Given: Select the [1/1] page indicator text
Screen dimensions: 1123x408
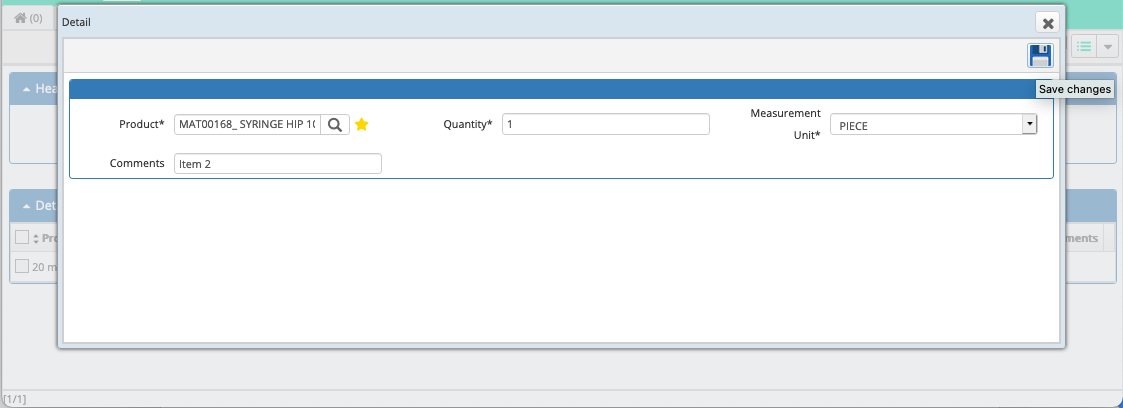Looking at the screenshot, I should click(x=15, y=399).
